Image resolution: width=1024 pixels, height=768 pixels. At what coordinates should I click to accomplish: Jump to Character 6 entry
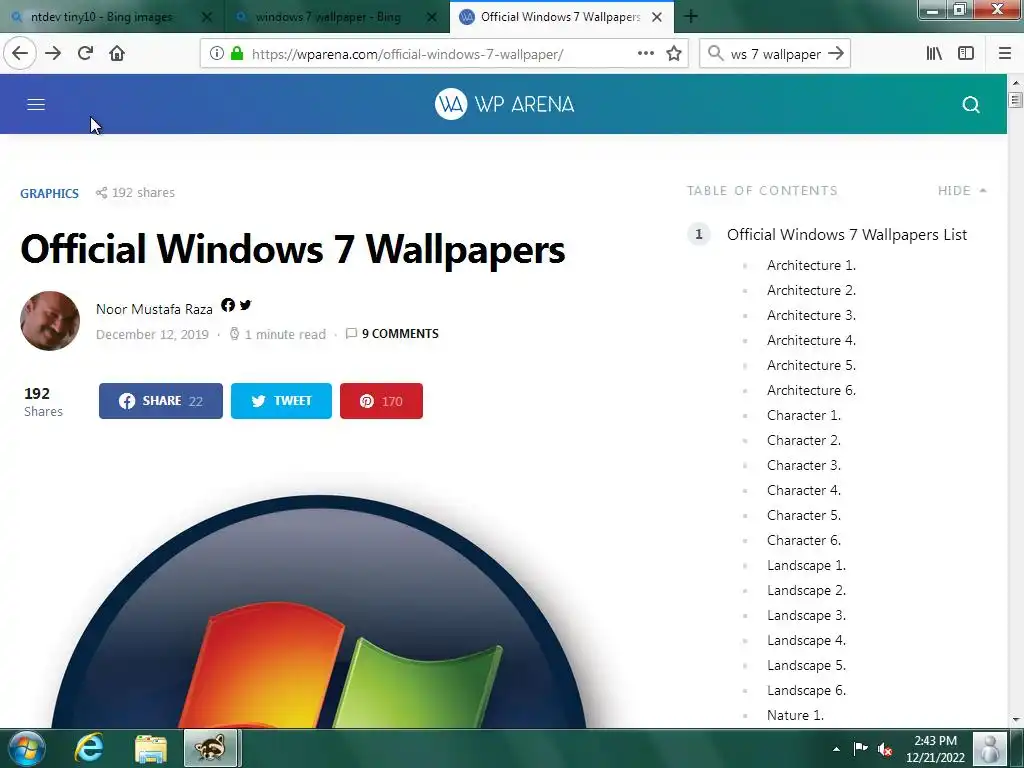click(x=803, y=541)
